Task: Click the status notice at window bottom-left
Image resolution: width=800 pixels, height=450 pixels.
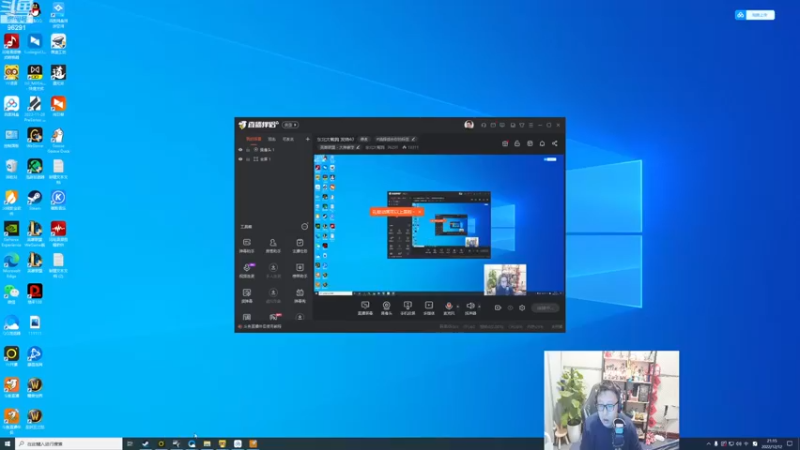Action: pos(261,327)
